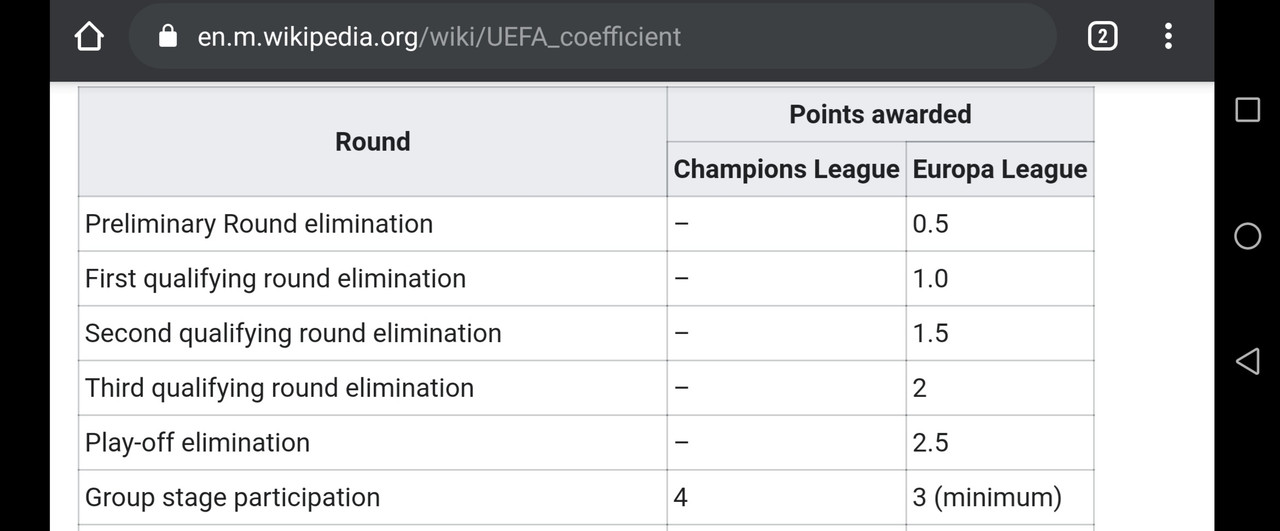Tap the Android recent apps square

pyautogui.click(x=1247, y=110)
